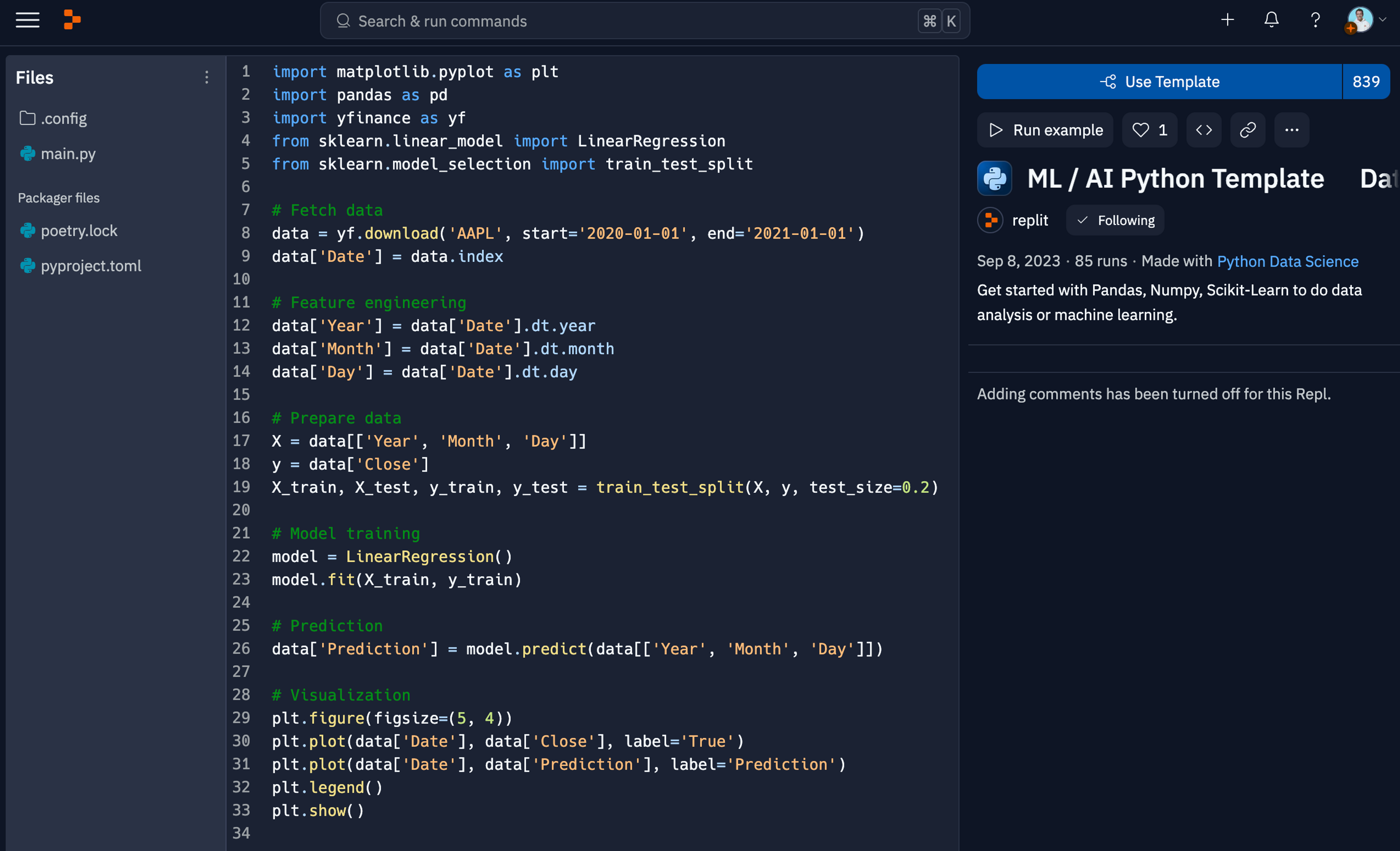
Task: Open the Python Data Science link
Action: 1287,261
